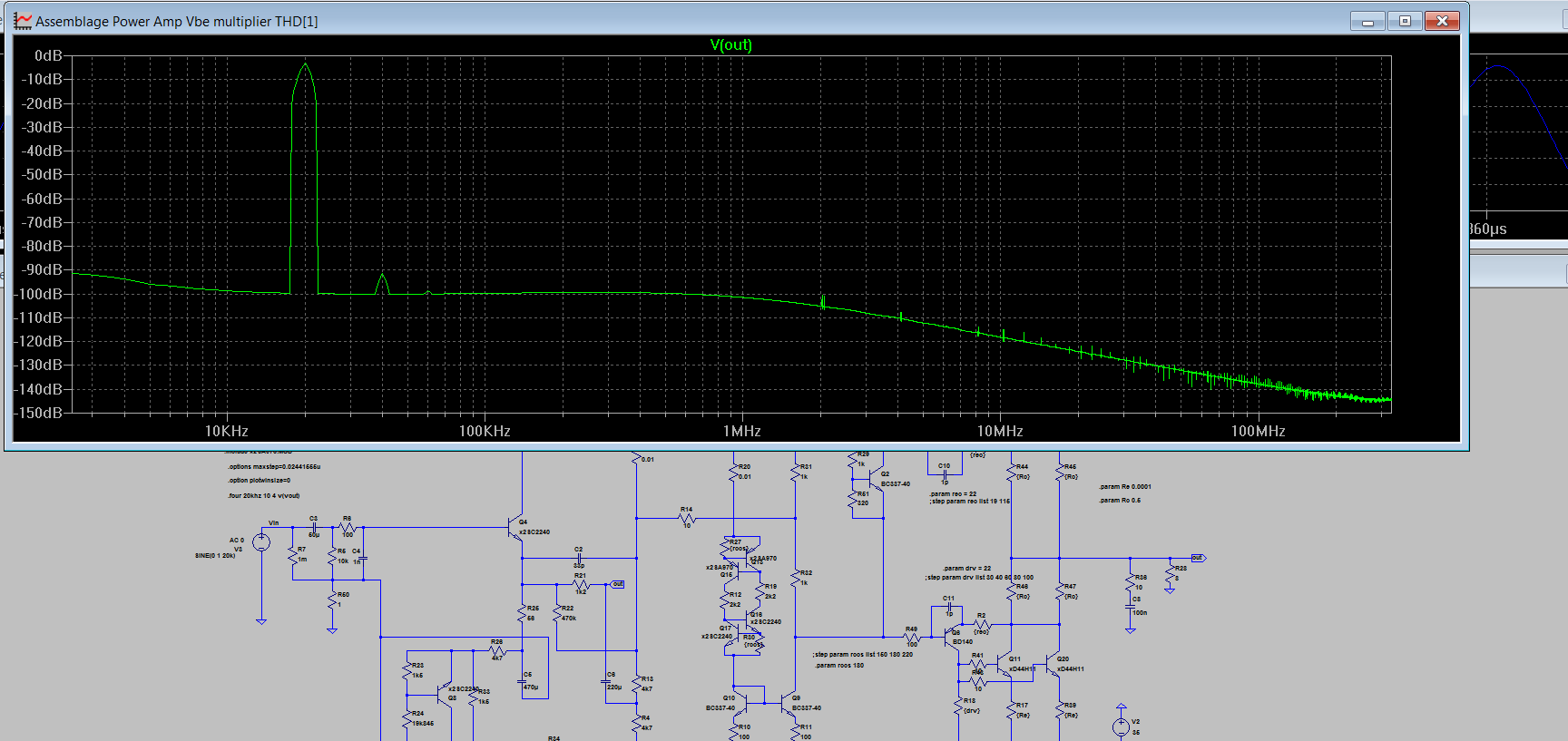
Task: Click the step param roos list comment
Action: (x=863, y=655)
